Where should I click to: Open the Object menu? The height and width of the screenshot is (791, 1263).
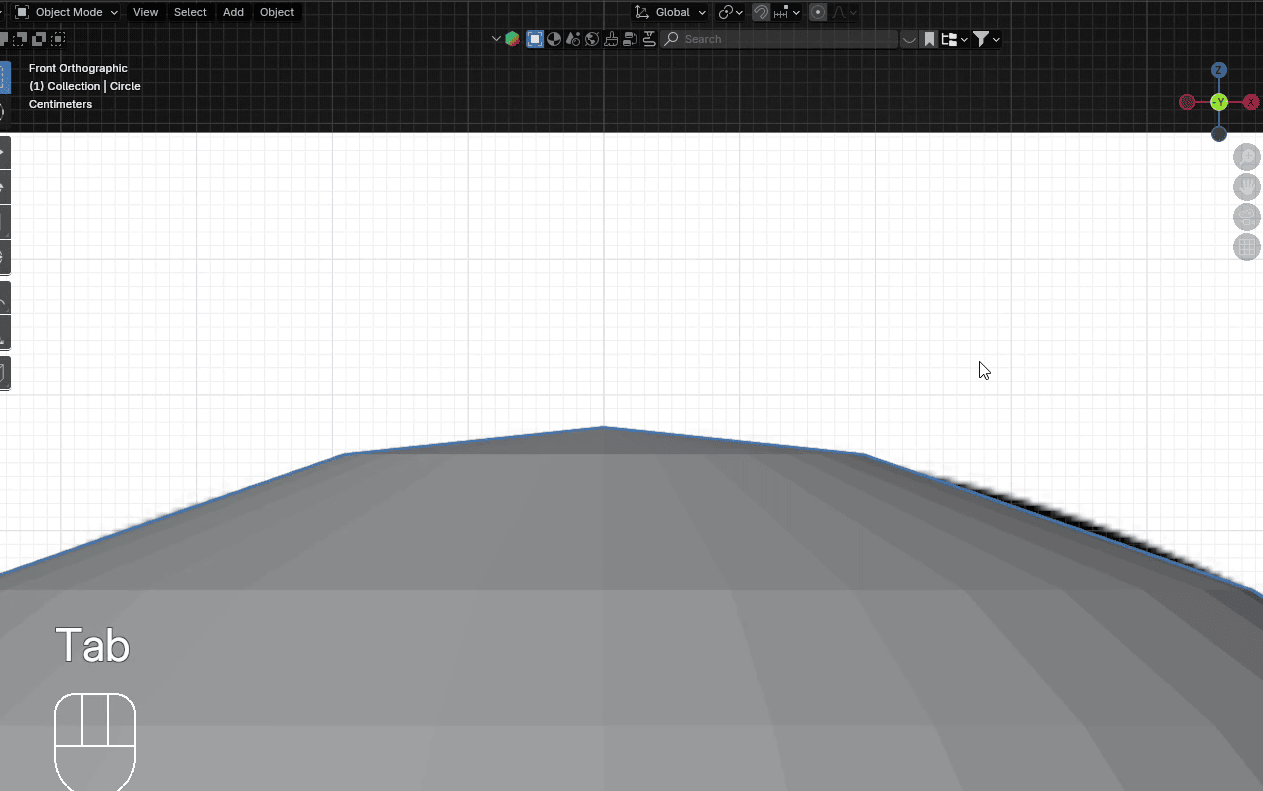tap(277, 12)
